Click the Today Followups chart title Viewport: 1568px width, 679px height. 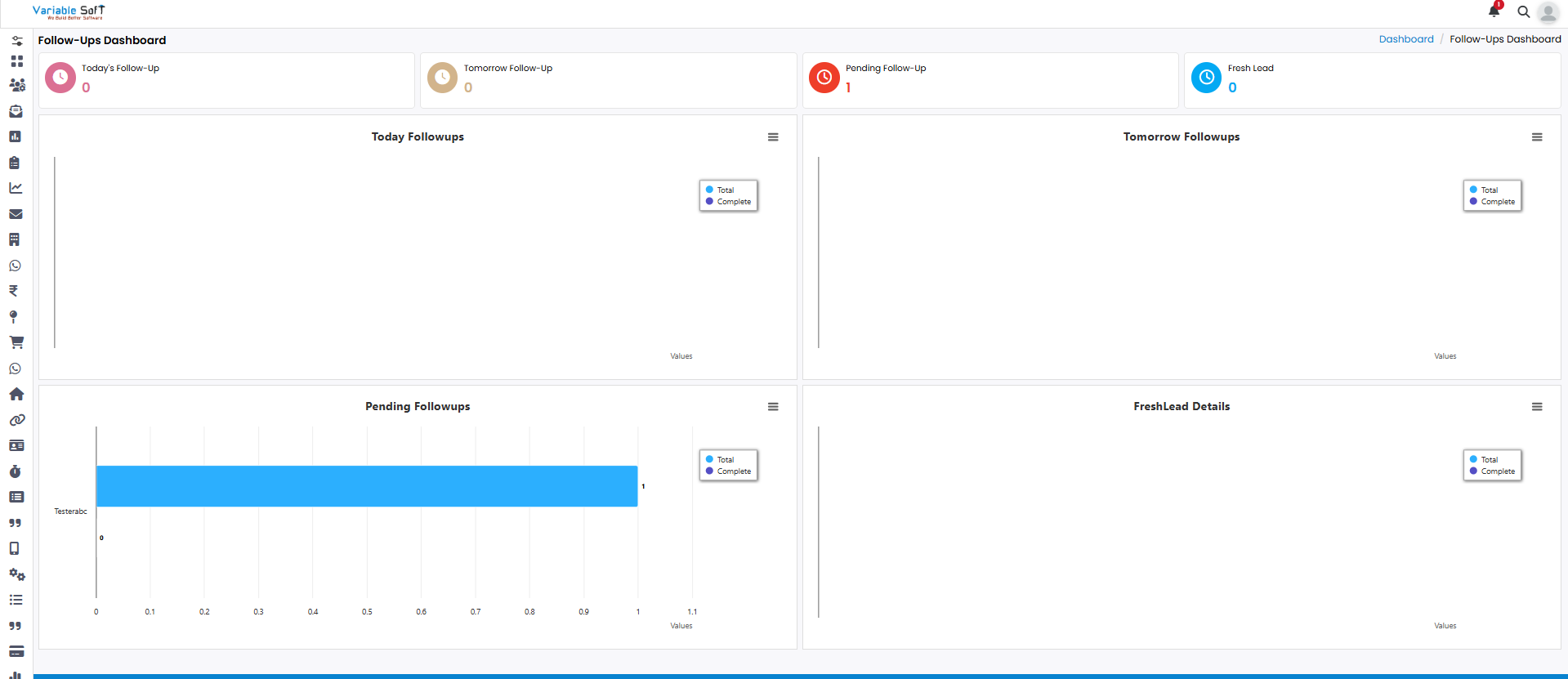pos(418,136)
